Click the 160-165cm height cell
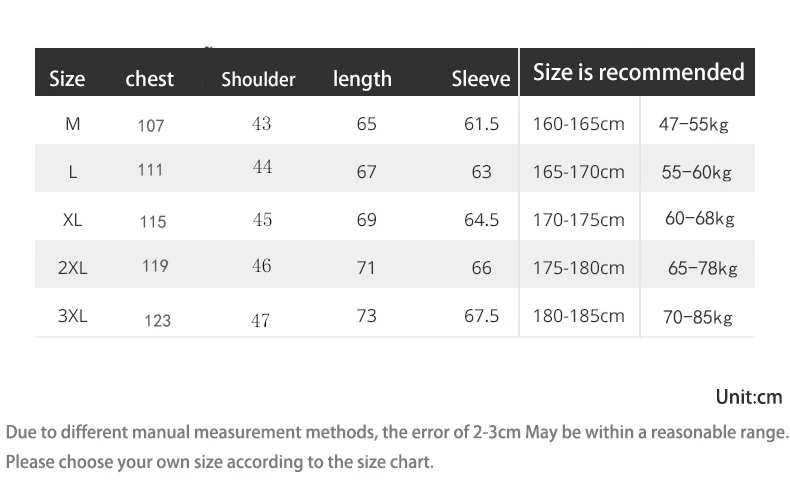The image size is (790, 500). 579,124
